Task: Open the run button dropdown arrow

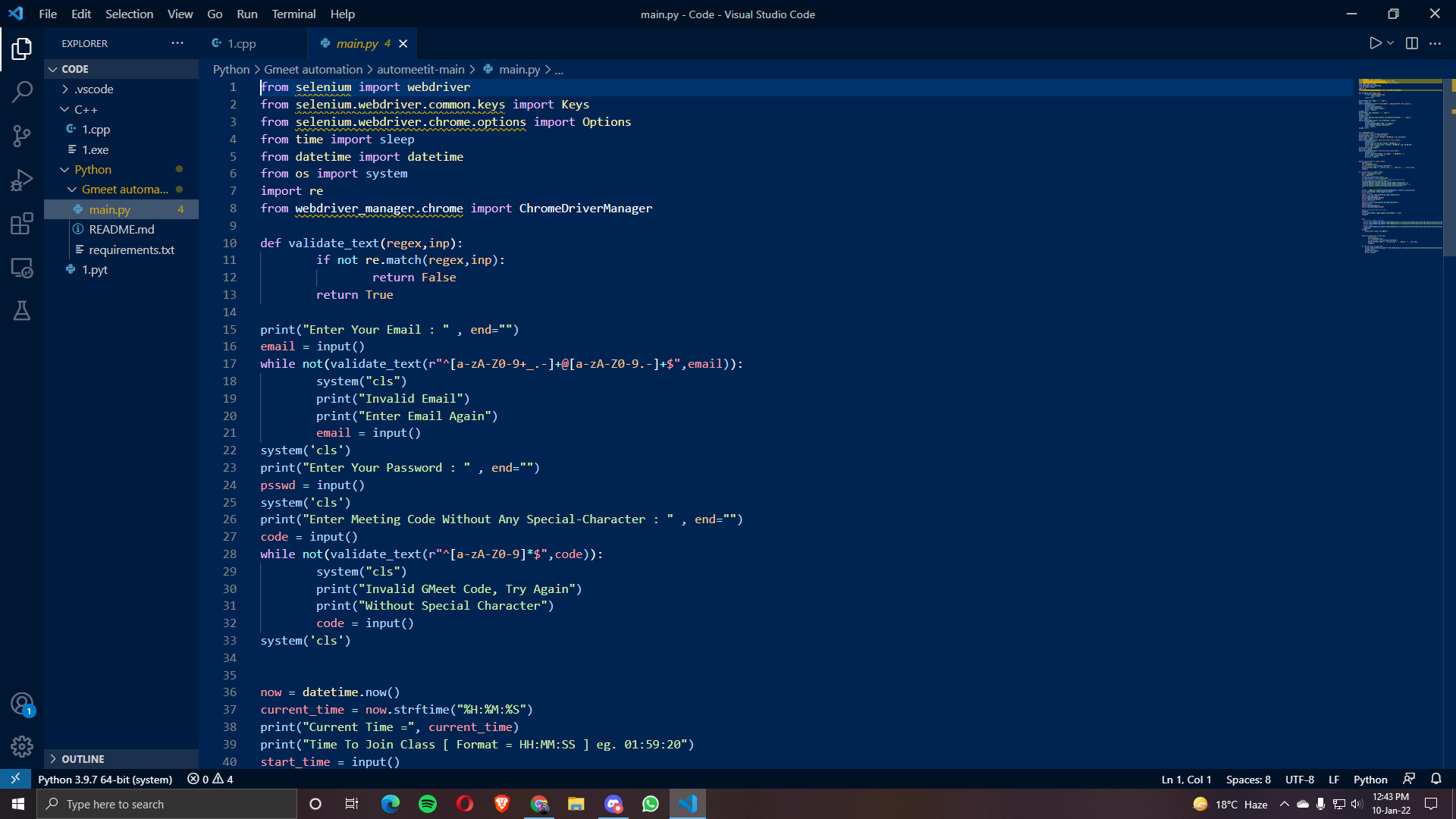Action: 1391,43
